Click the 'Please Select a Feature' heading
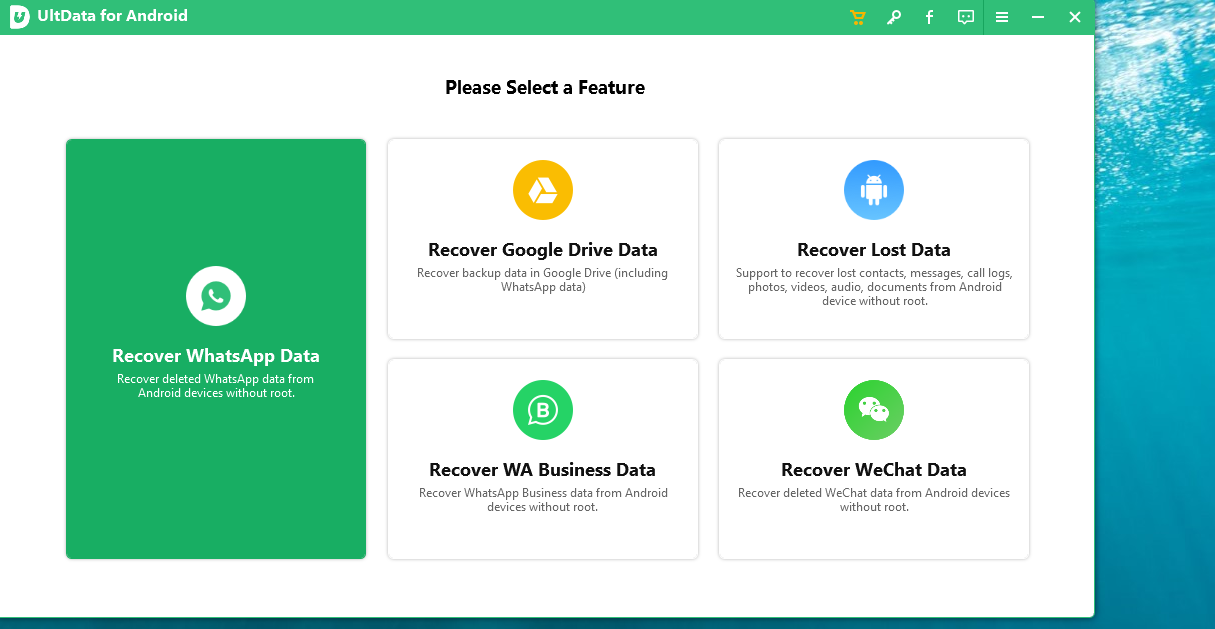1215x629 pixels. (545, 88)
